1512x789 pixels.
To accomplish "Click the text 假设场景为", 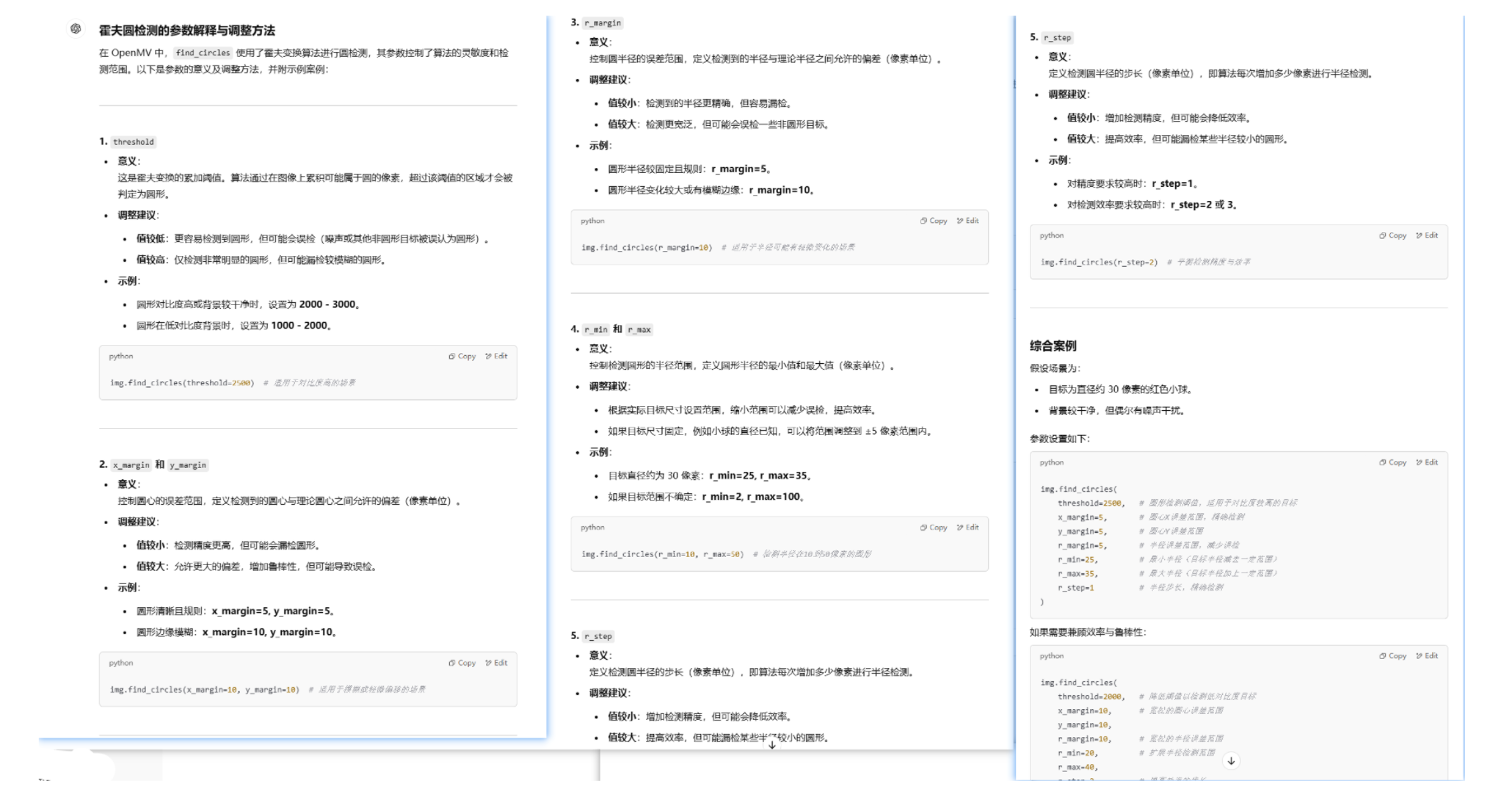I will [1055, 369].
